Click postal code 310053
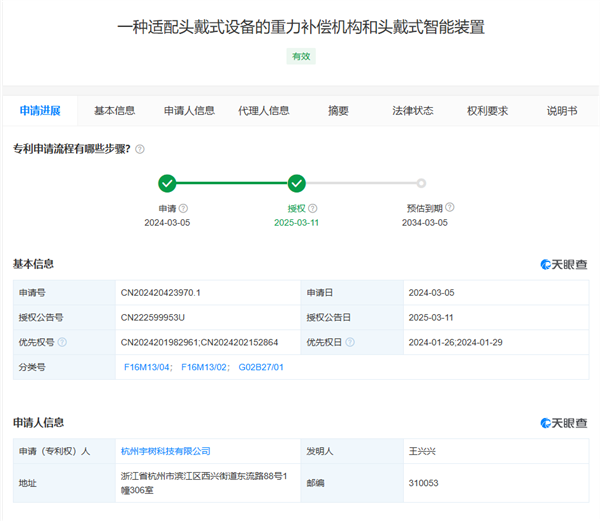600x521 pixels. (x=423, y=483)
